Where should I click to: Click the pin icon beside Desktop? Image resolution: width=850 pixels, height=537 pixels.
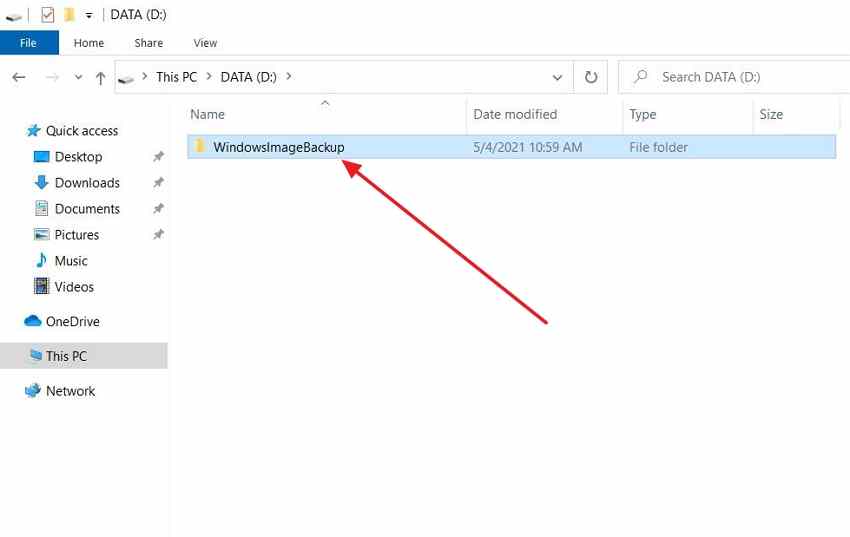158,157
